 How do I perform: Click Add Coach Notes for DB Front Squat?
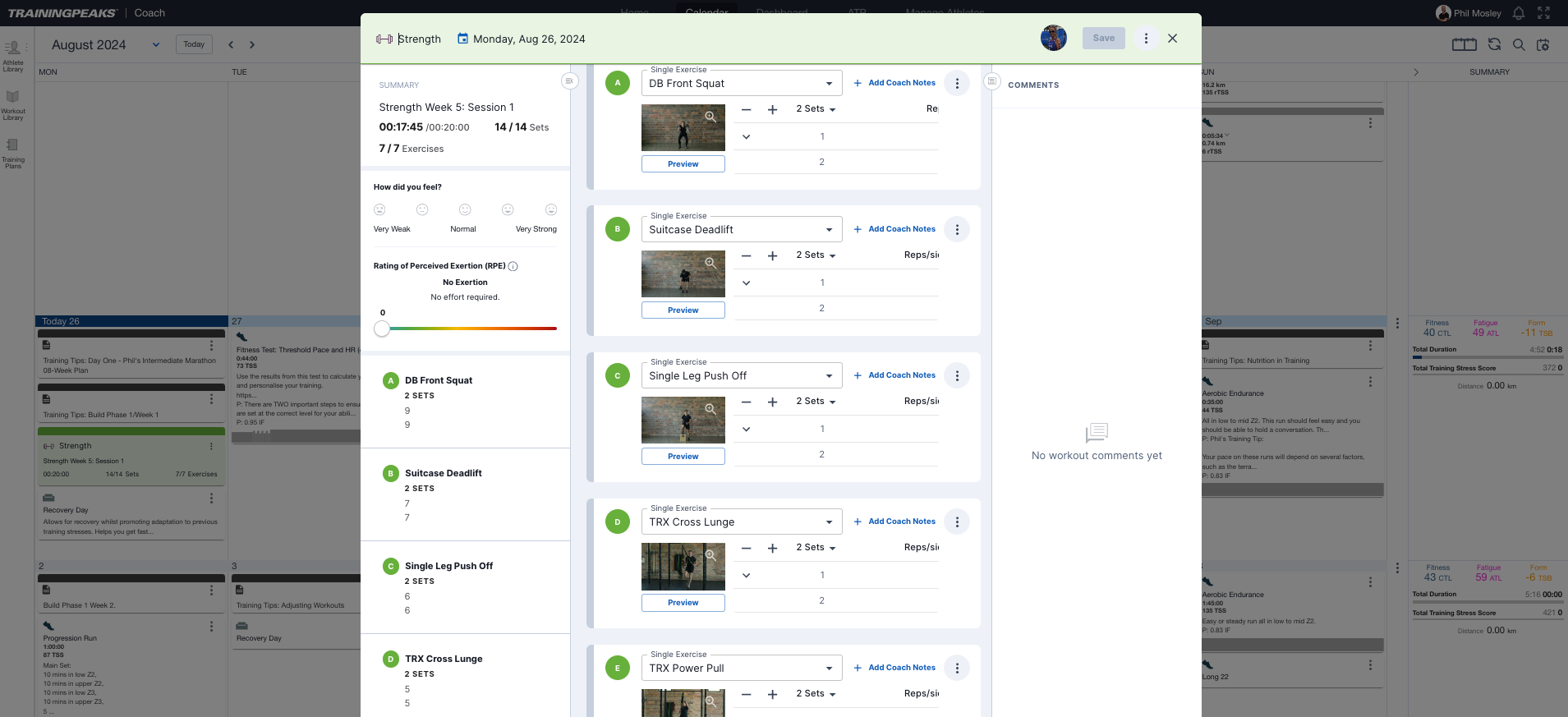[894, 83]
